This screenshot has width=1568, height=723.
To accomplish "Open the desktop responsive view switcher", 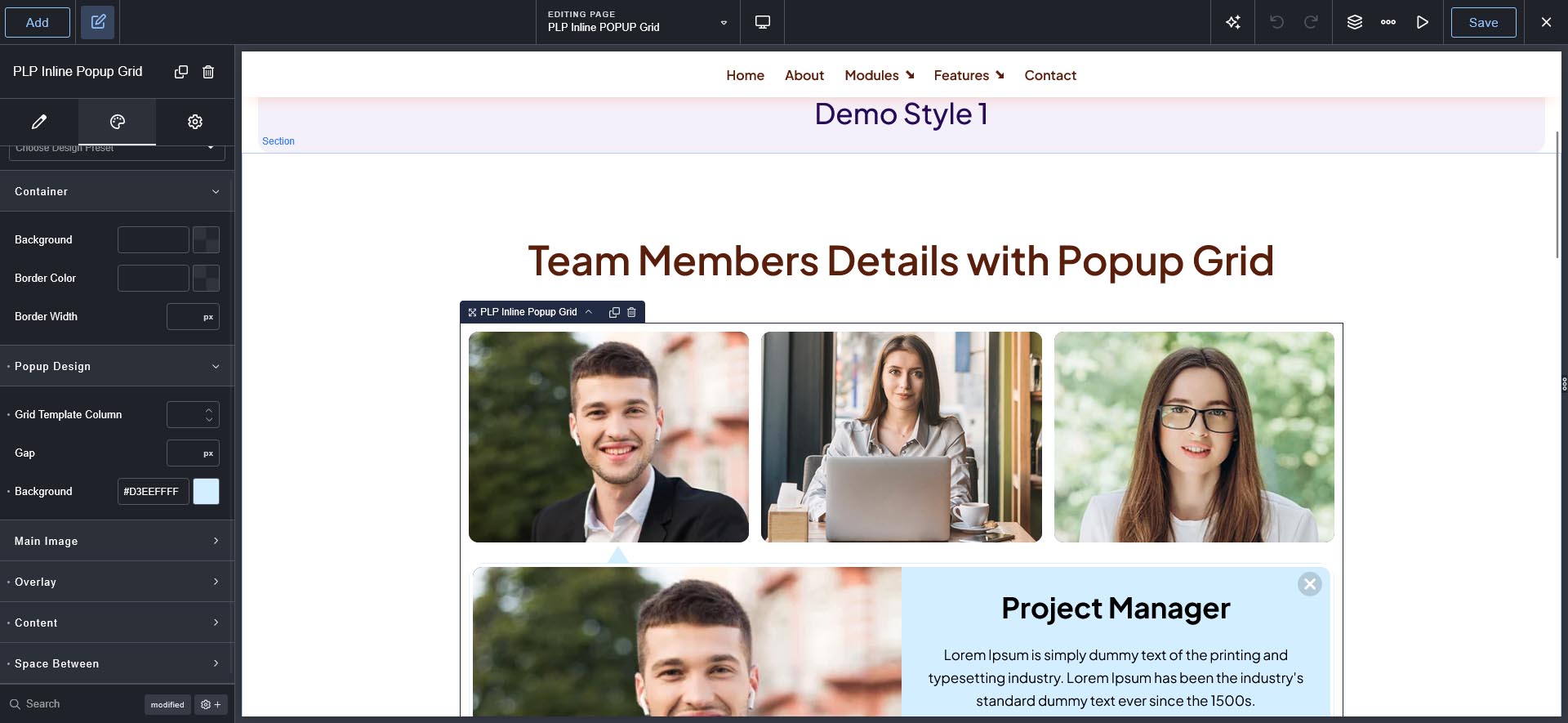I will (763, 22).
